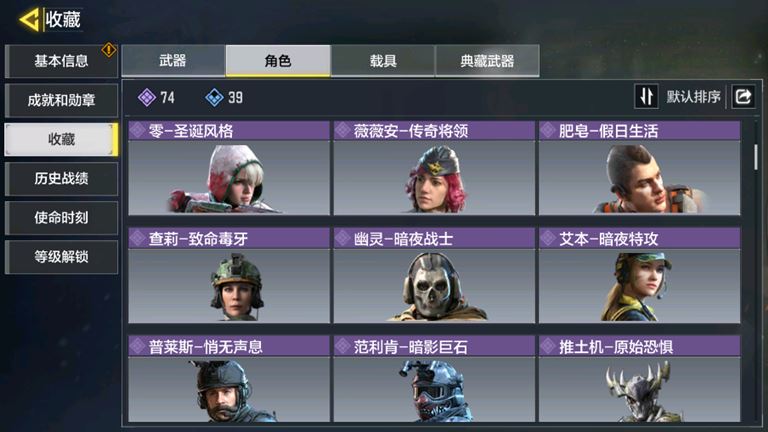Select the 肥皂-假日生活 character portrait
This screenshot has width=768, height=432.
640,178
